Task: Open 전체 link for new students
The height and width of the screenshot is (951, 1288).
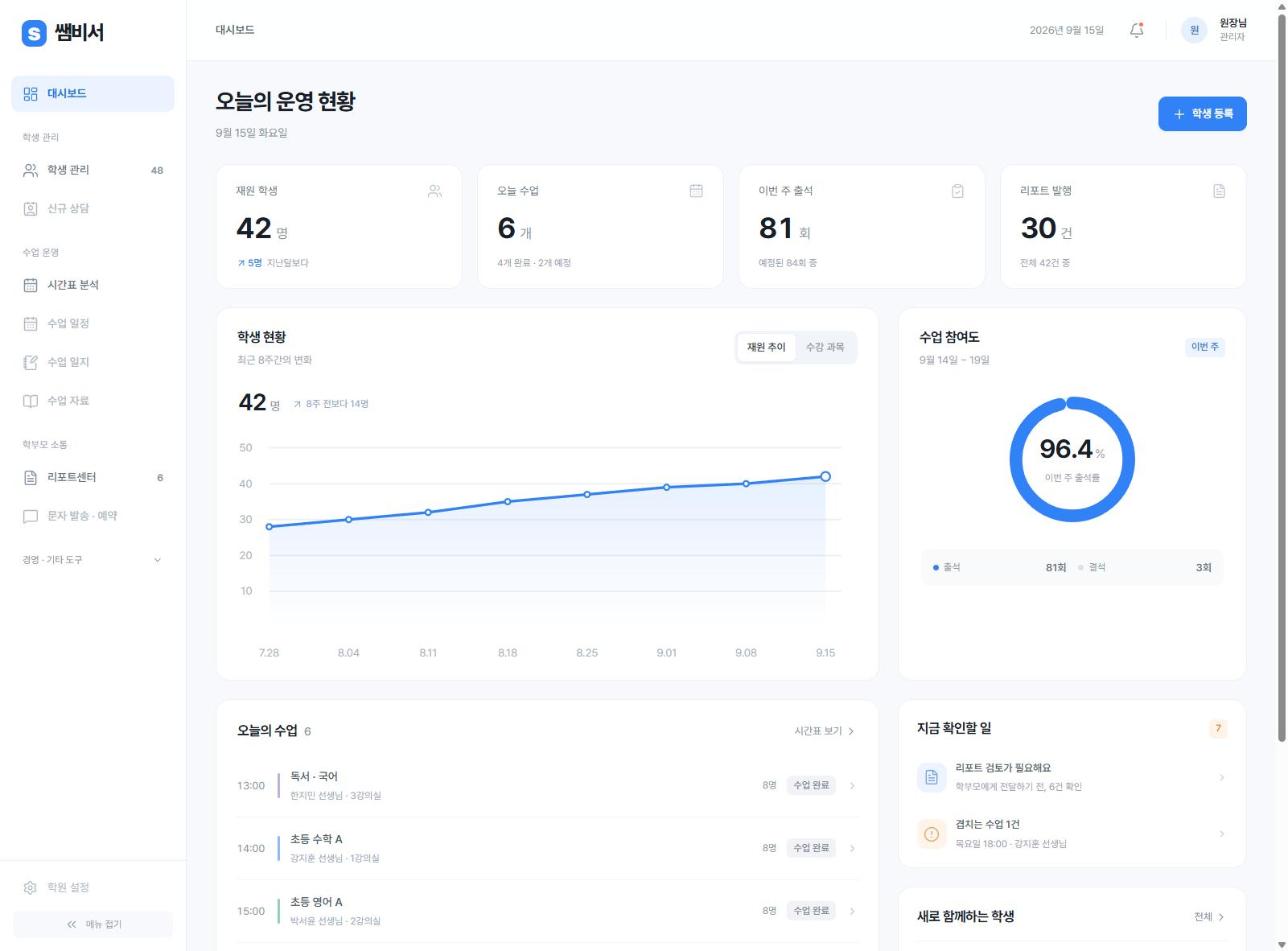Action: (1209, 917)
